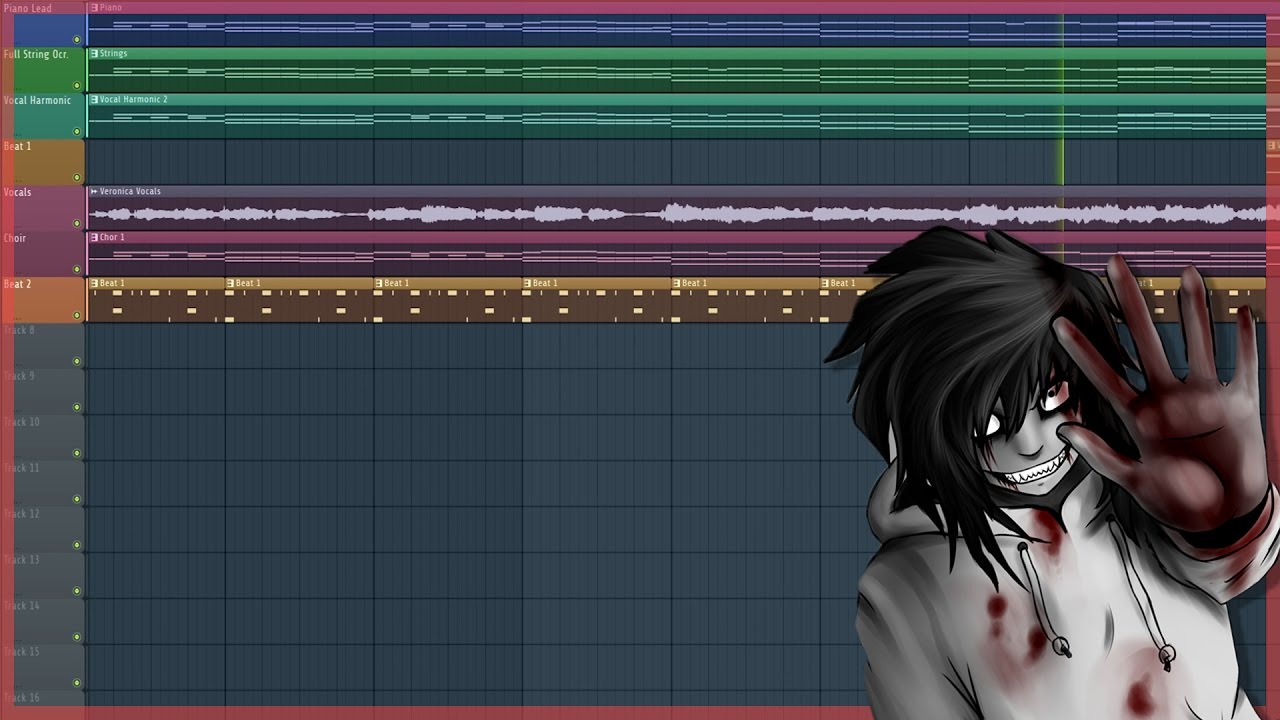Screen dimensions: 1280x720
Task: Click the Veronica Vocals audio clip icon
Action: pos(94,192)
